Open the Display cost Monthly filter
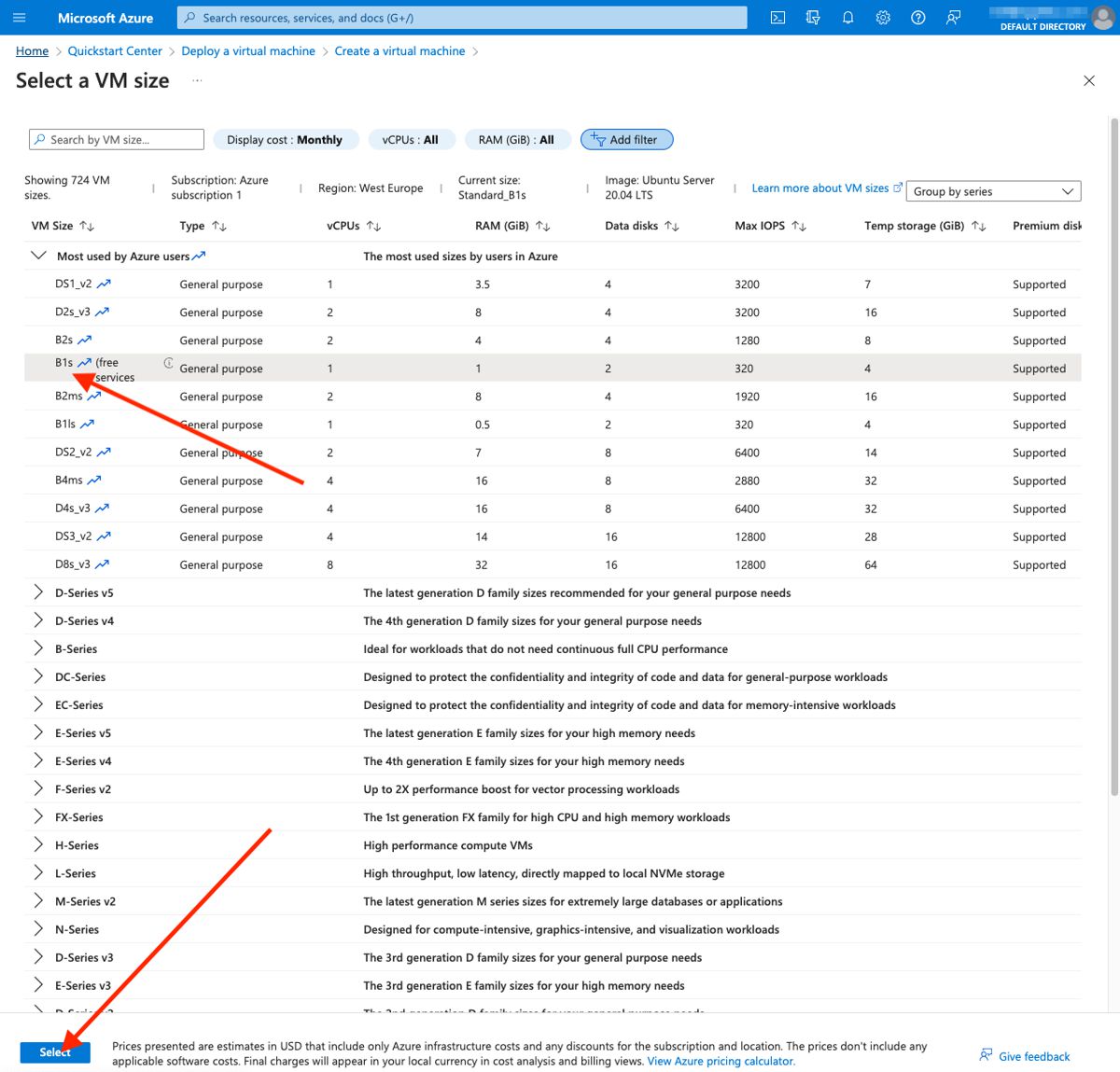The image size is (1120, 1072). 284,140
